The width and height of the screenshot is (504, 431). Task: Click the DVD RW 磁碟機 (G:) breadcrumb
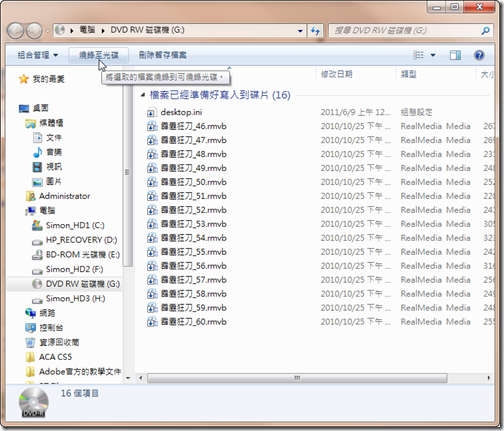pos(147,30)
